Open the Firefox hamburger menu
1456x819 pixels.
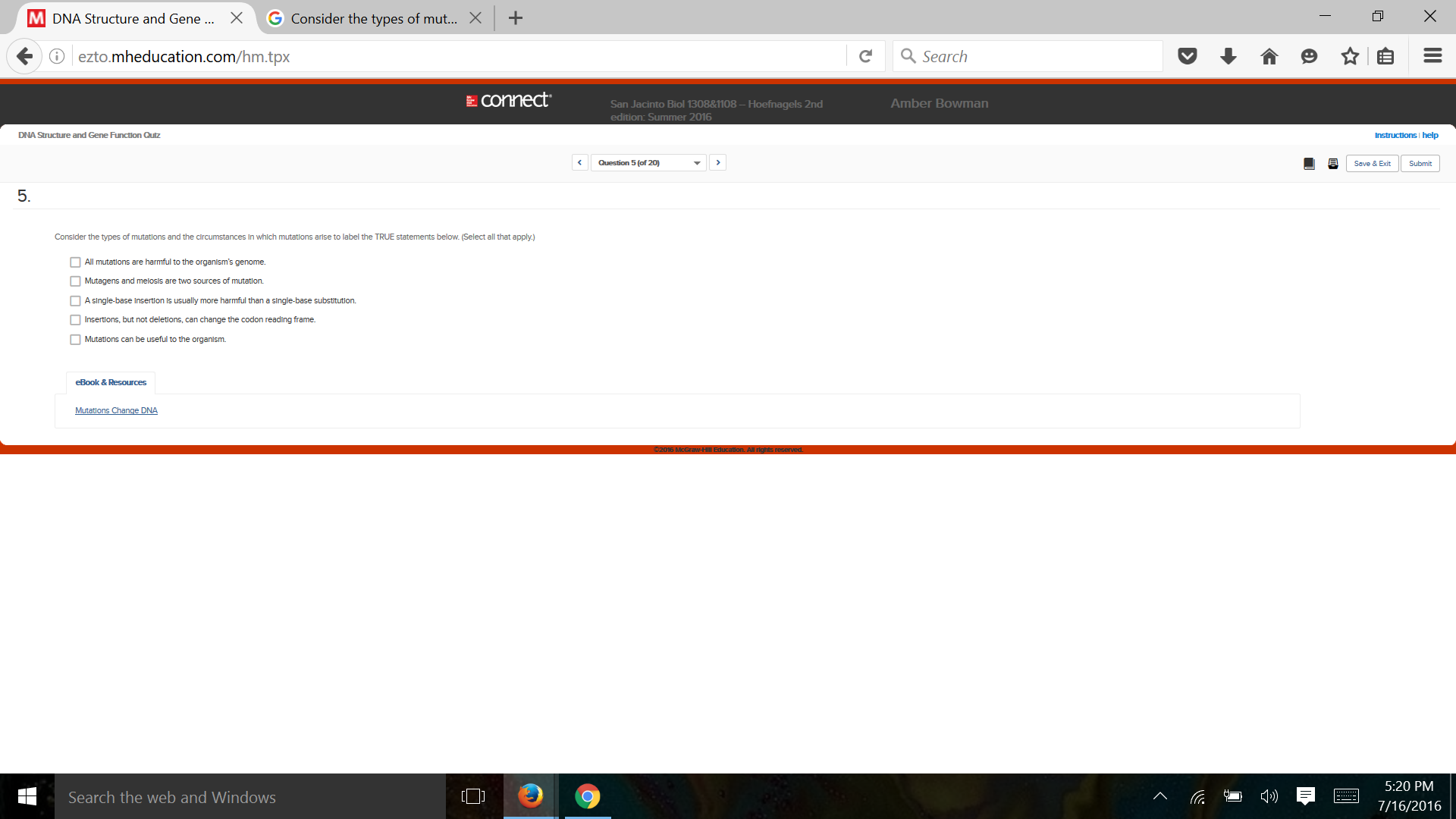point(1432,56)
